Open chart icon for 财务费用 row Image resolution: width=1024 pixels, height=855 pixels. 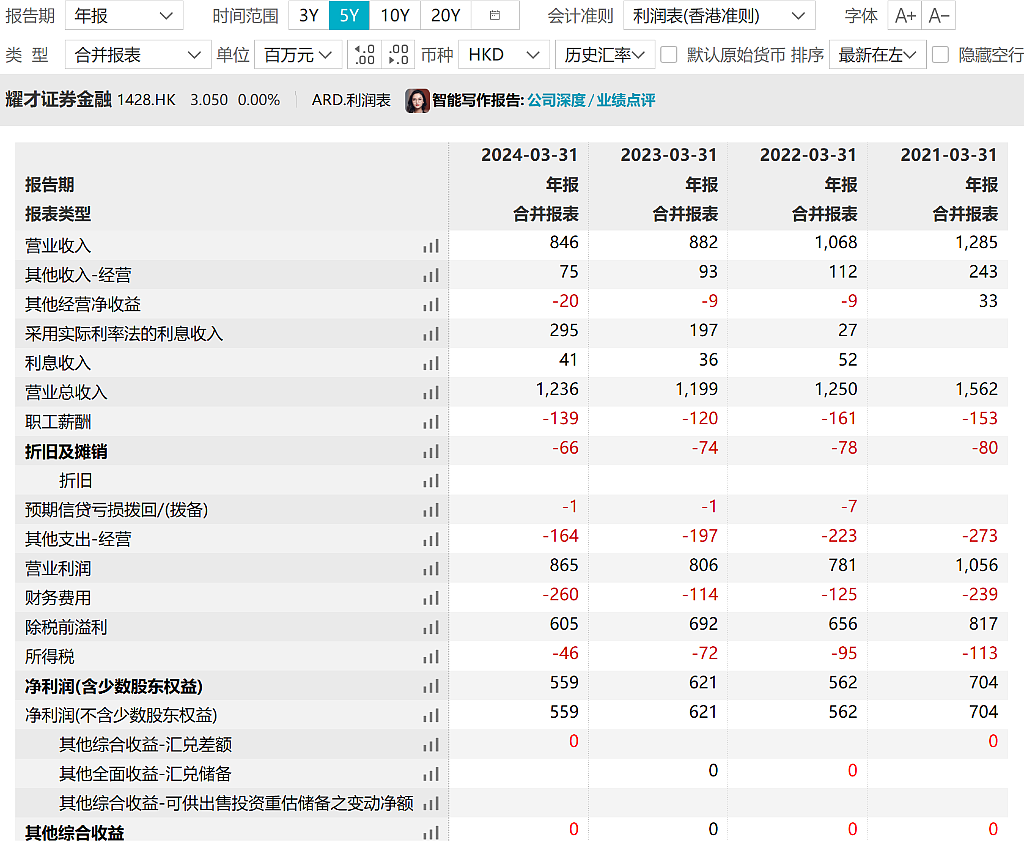[x=430, y=598]
